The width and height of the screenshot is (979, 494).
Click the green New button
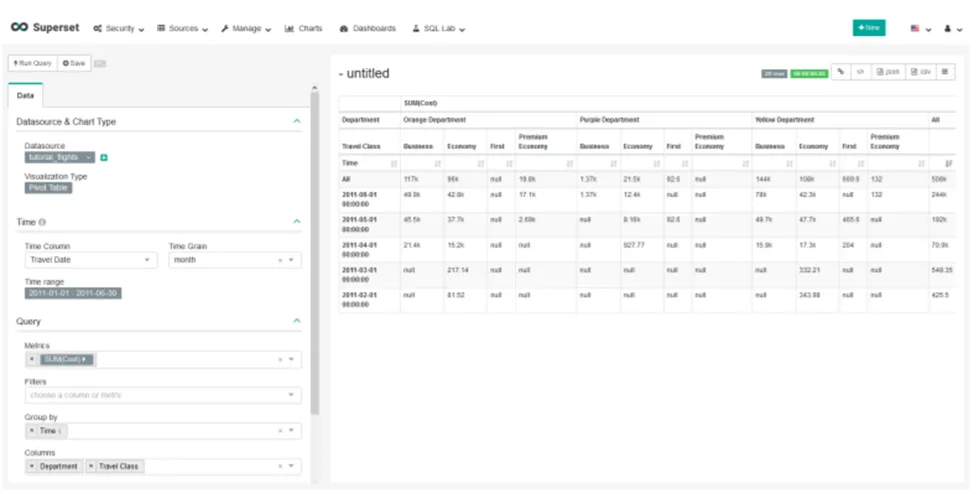coord(869,27)
